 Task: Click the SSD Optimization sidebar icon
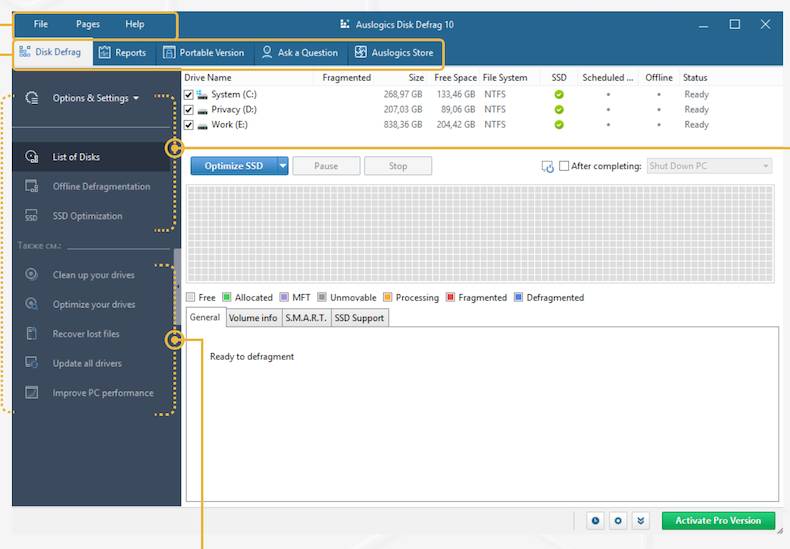32,216
